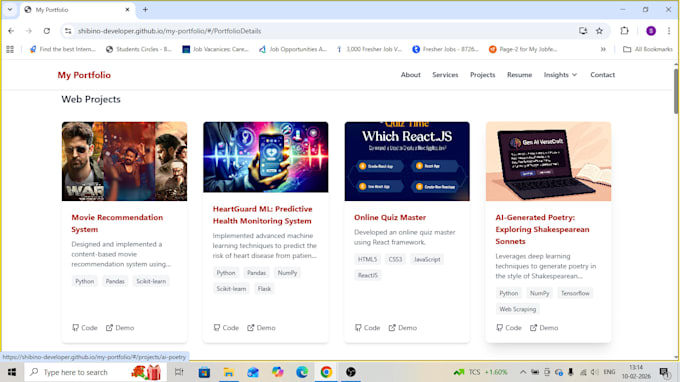Go to About nav item
680x382 pixels.
coord(410,75)
